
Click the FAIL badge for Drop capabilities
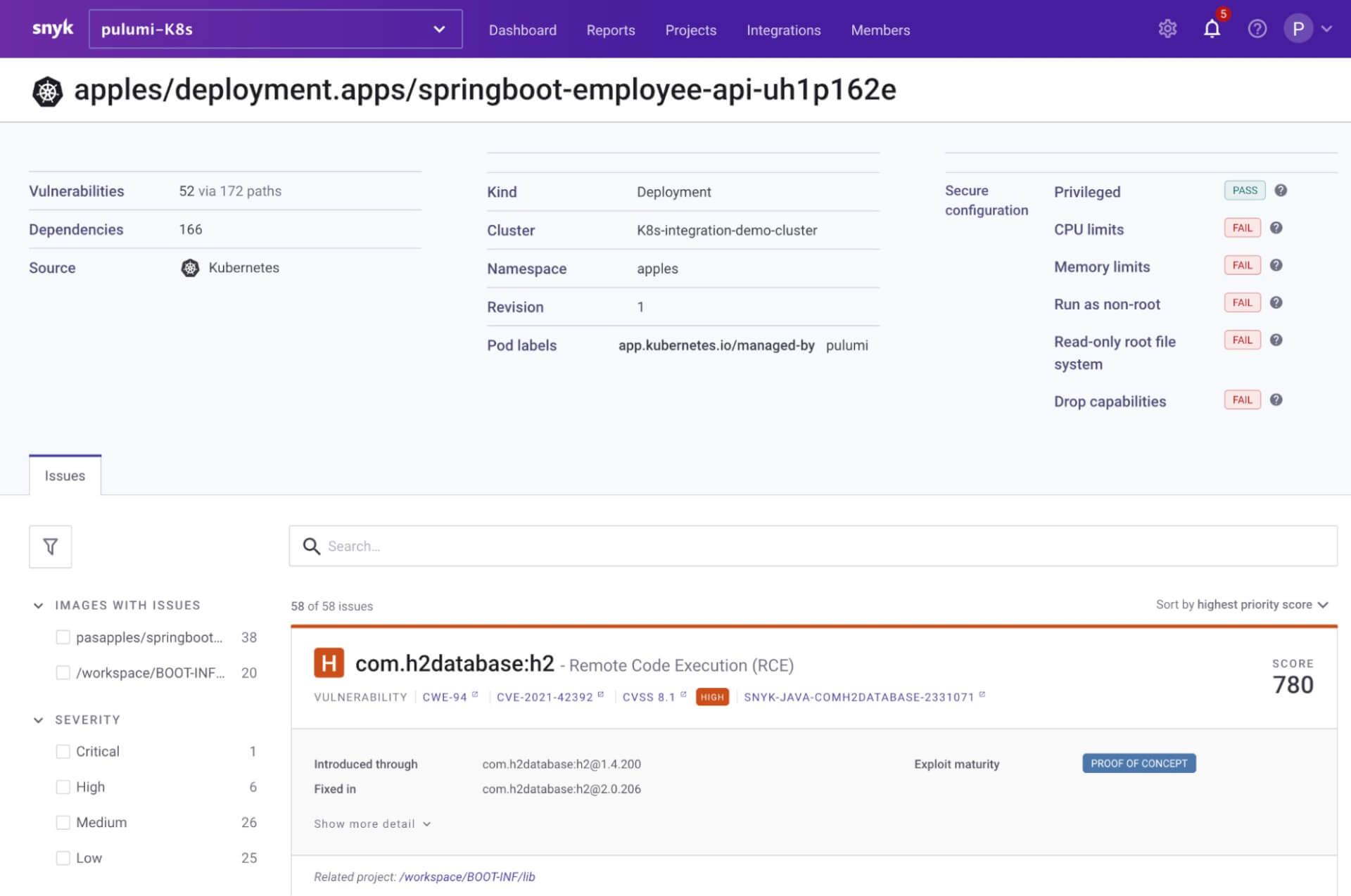pos(1243,399)
